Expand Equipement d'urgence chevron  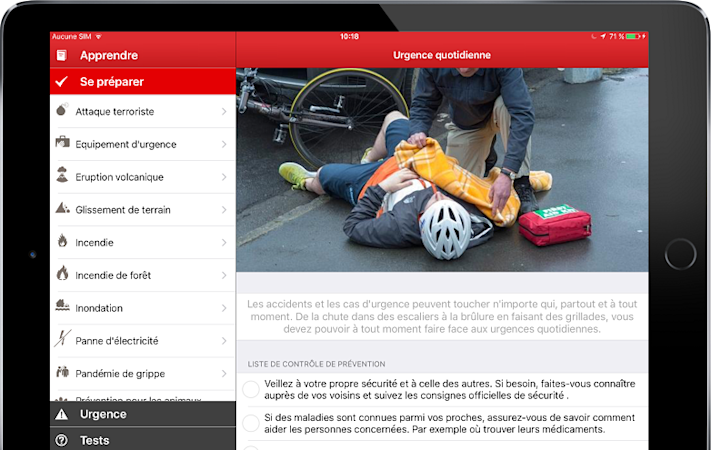(224, 144)
